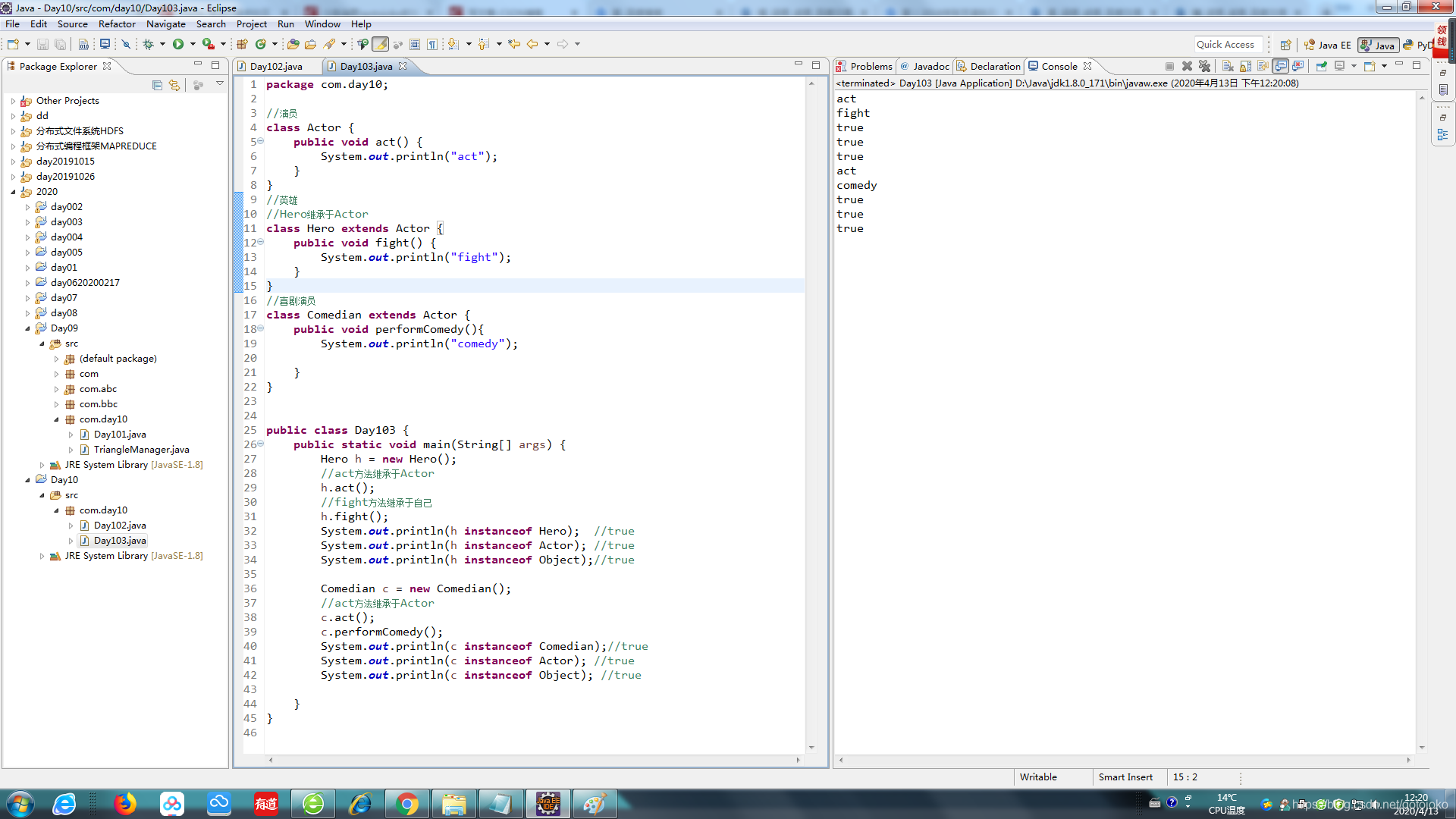Open the Refactor menu

click(116, 24)
